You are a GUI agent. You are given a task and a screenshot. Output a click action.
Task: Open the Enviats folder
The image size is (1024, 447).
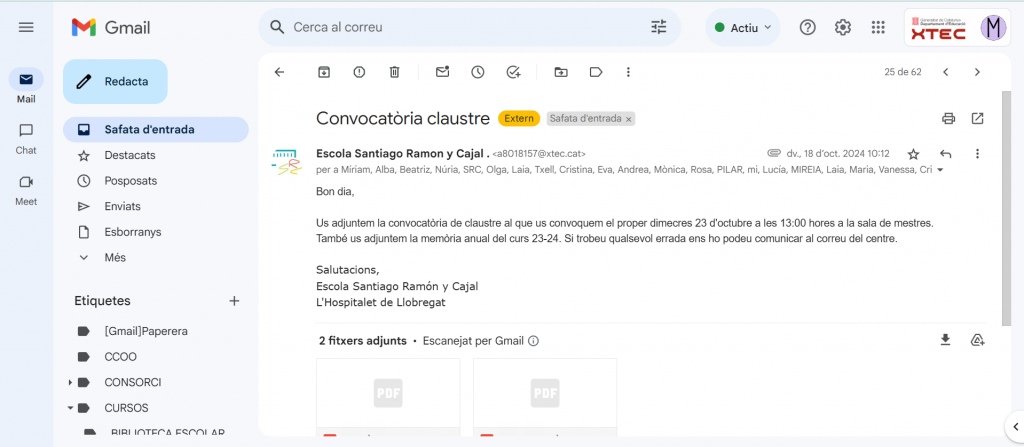122,206
